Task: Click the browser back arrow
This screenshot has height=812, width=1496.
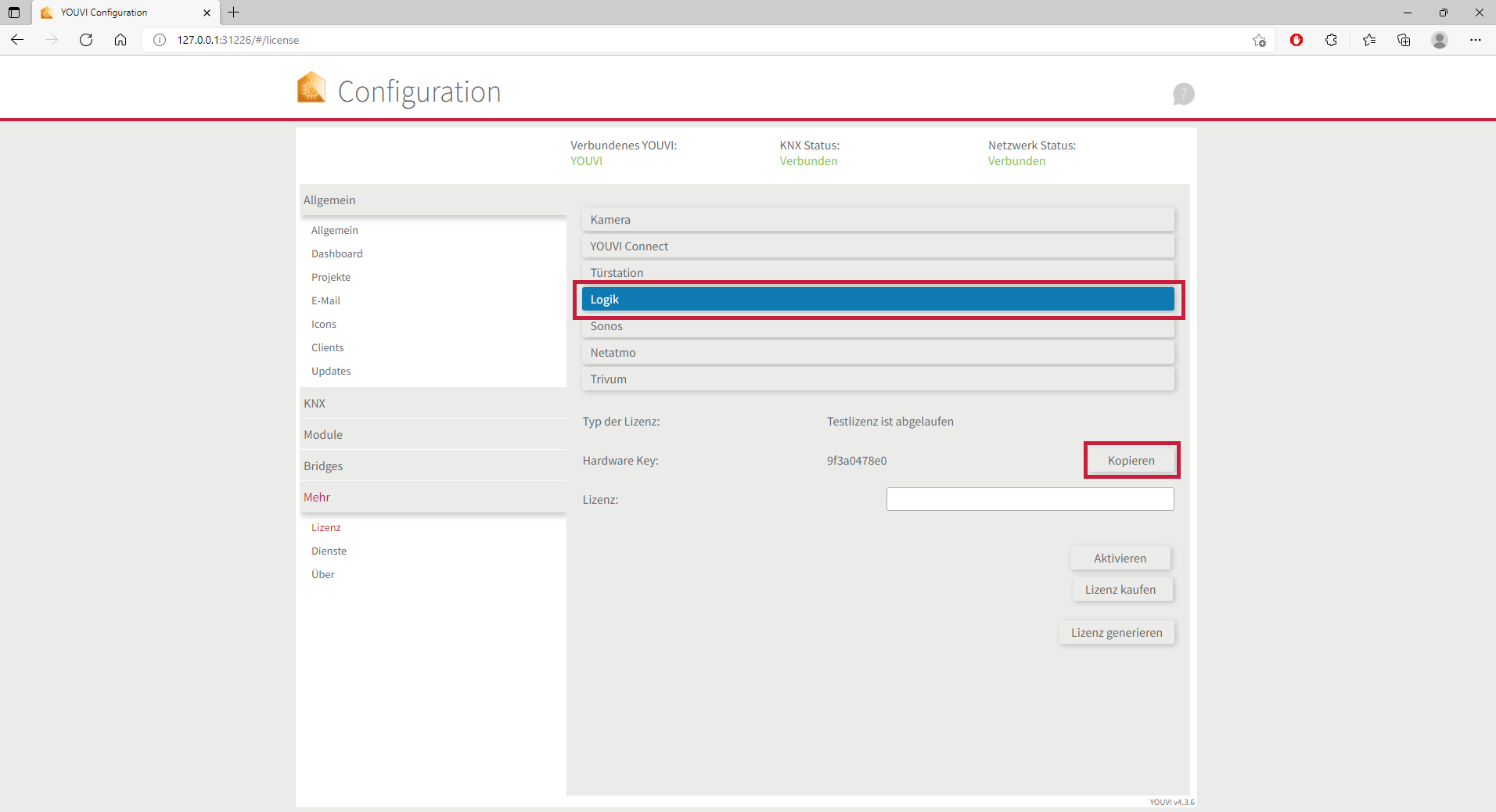Action: [17, 40]
